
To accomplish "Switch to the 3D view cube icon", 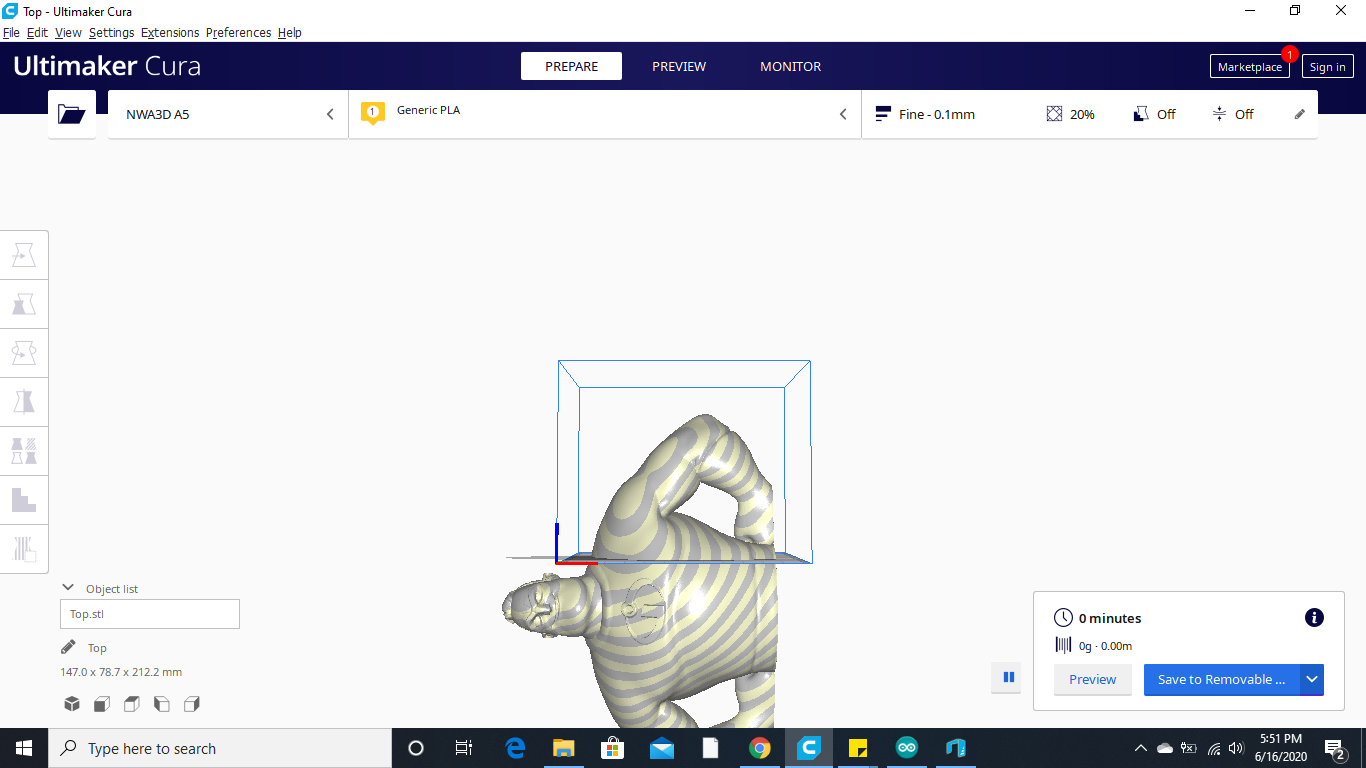I will click(71, 704).
